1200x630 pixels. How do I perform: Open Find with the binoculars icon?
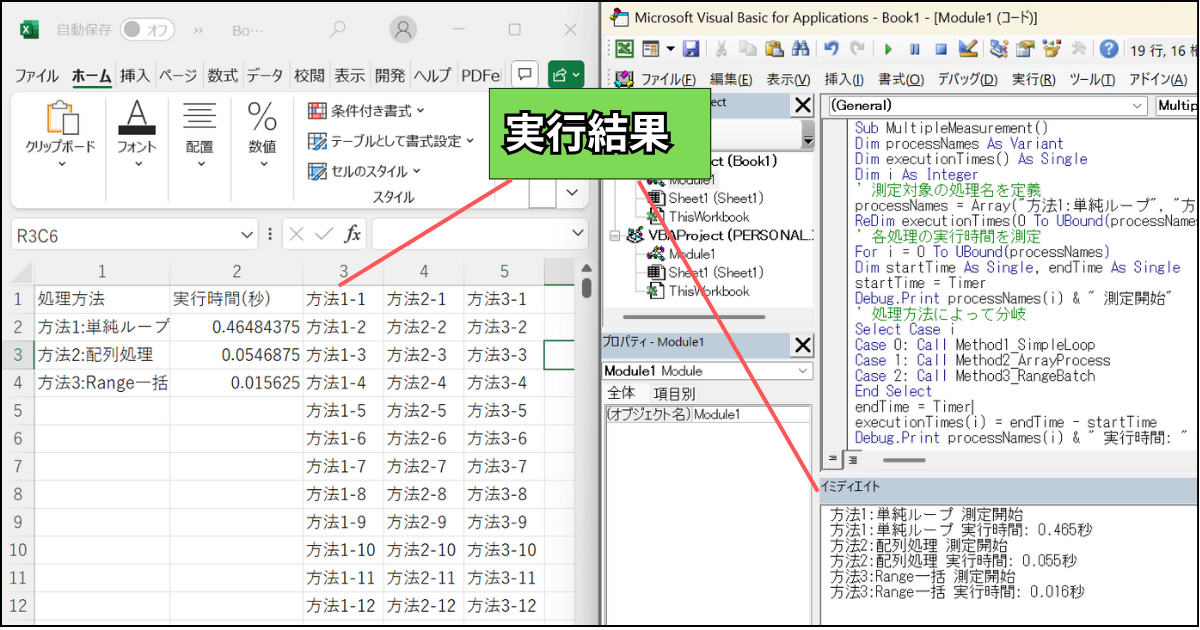pyautogui.click(x=799, y=48)
